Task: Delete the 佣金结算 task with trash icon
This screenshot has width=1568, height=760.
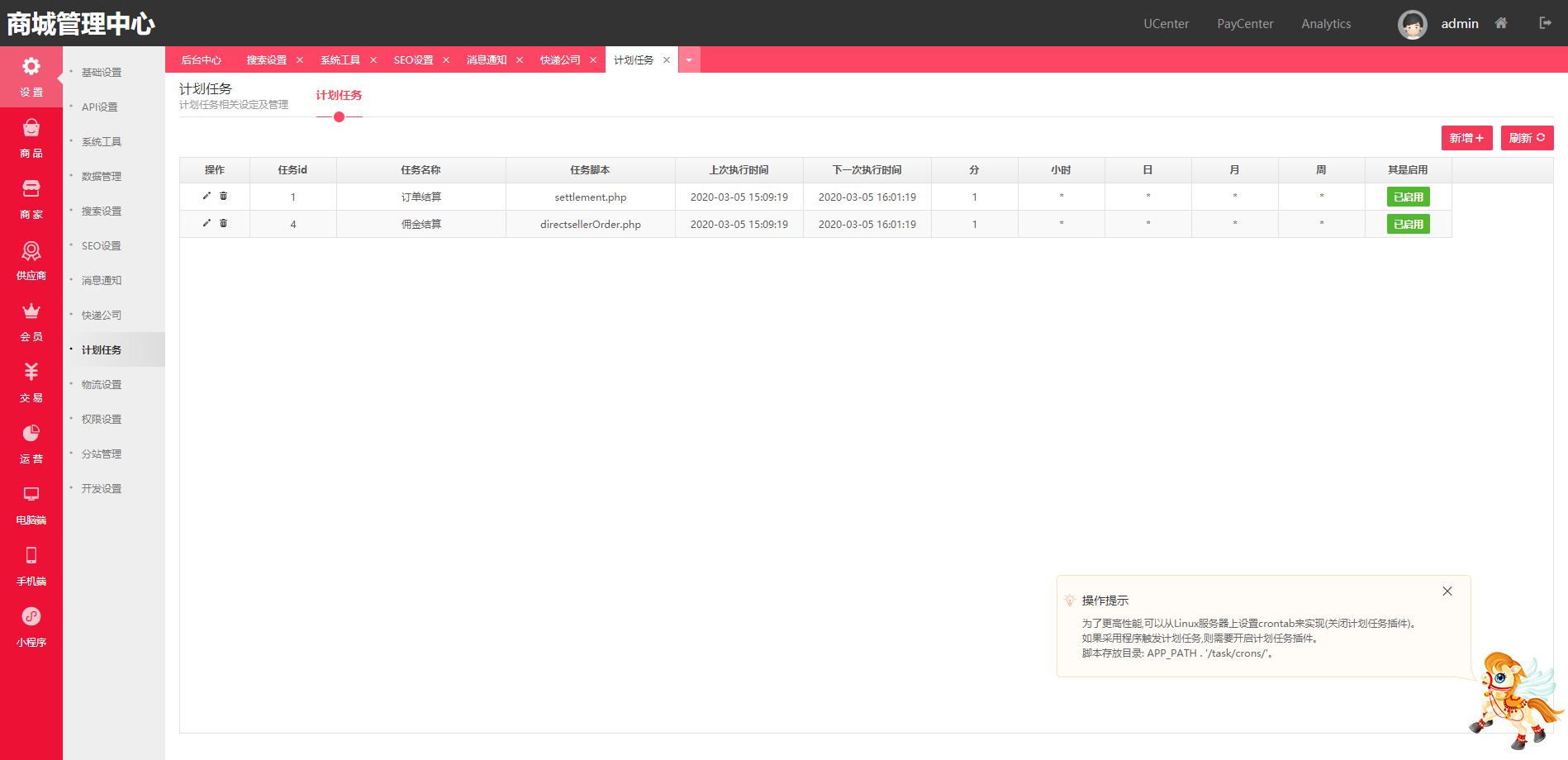Action: click(223, 223)
